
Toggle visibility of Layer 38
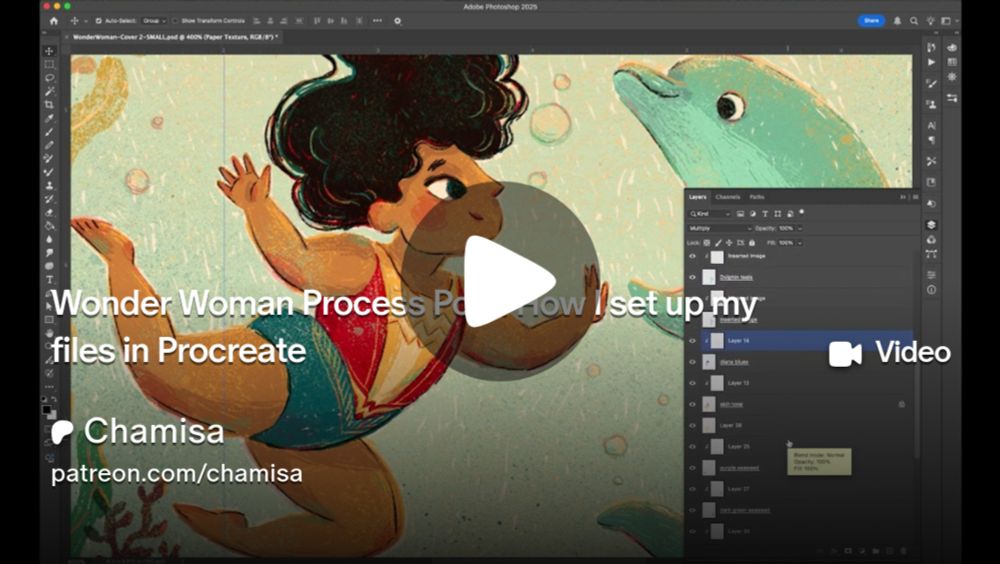[693, 426]
